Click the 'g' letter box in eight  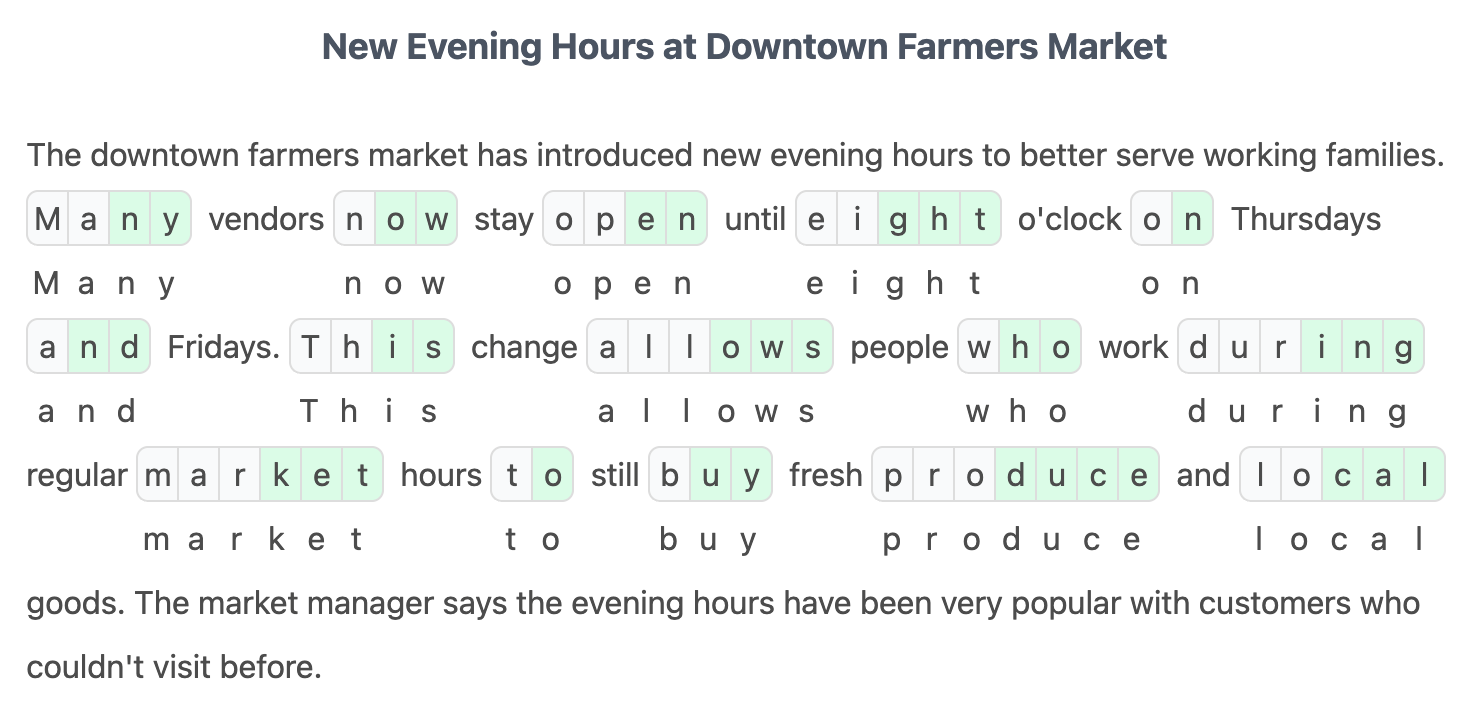(x=898, y=219)
